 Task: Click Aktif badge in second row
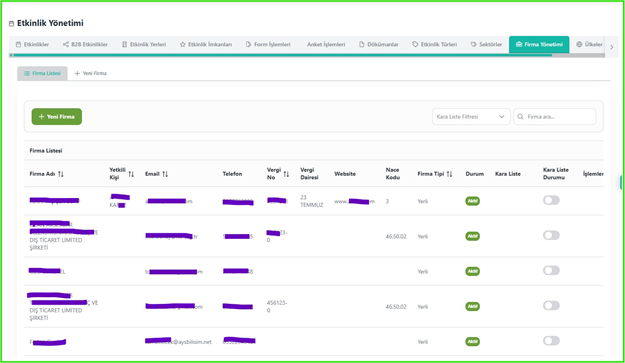pyautogui.click(x=472, y=236)
